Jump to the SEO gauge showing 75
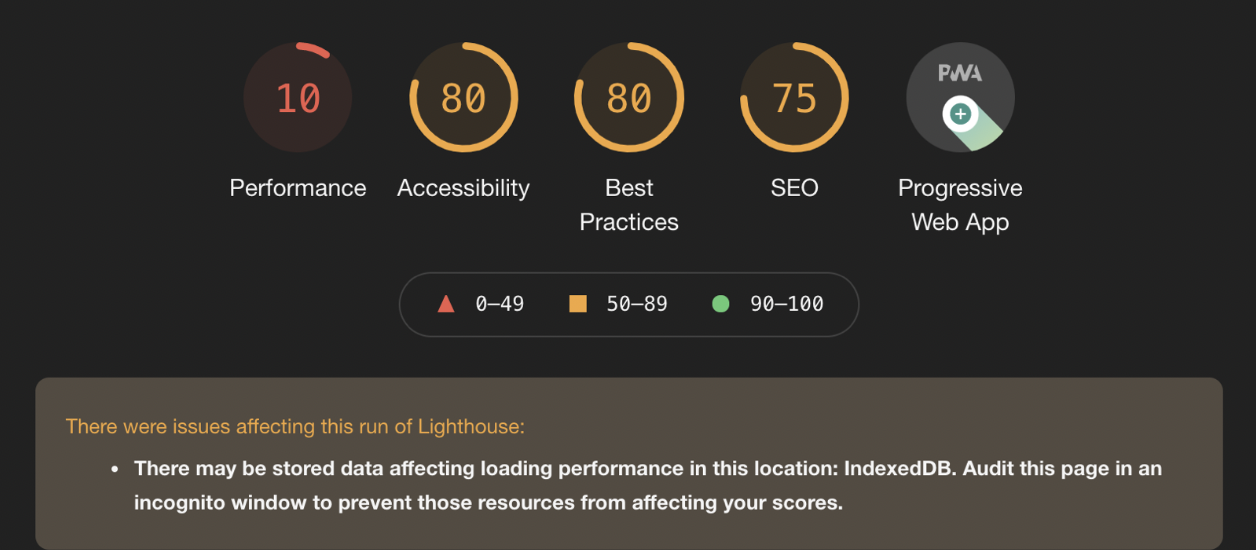 tap(795, 98)
